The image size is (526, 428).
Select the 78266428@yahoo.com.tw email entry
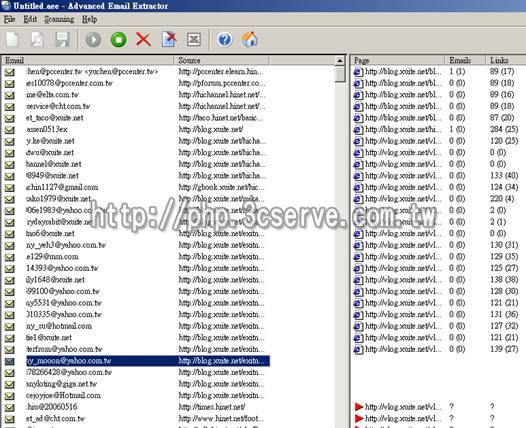(69, 373)
